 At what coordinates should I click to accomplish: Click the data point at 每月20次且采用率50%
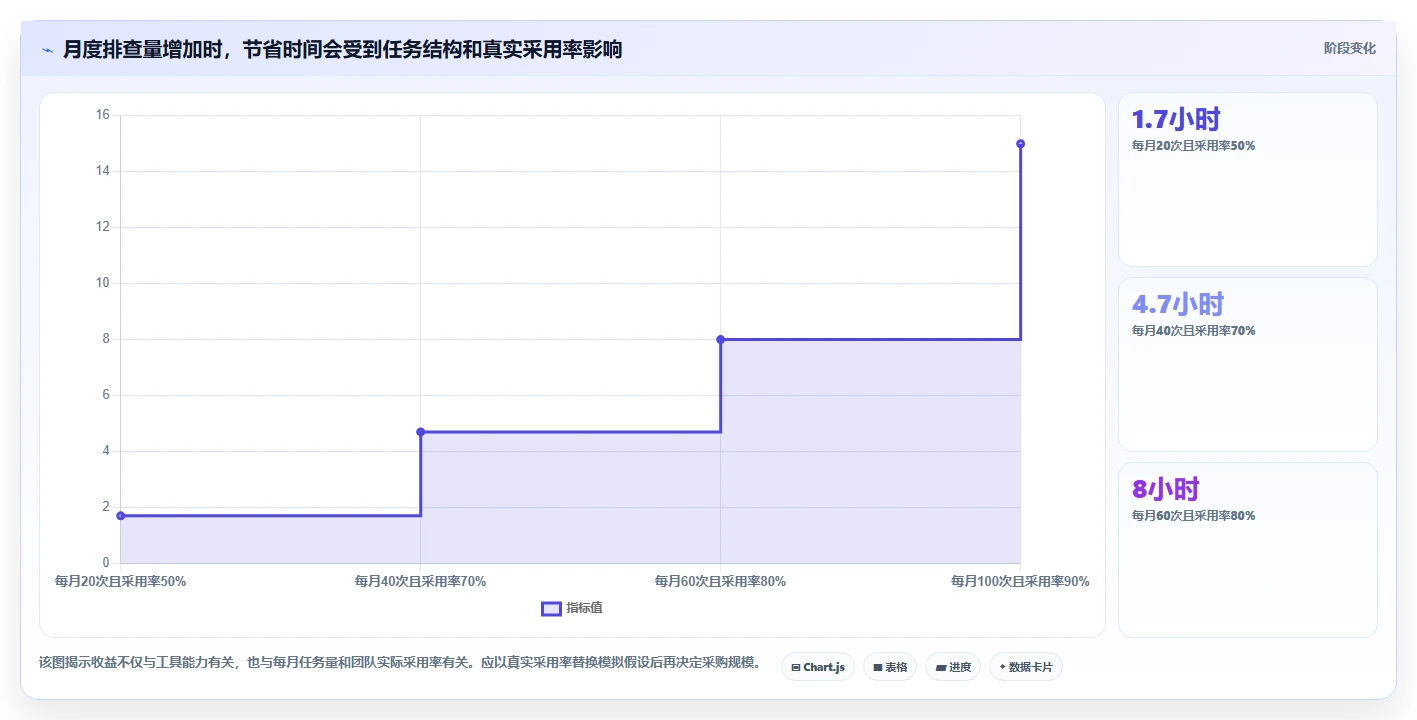click(x=121, y=516)
